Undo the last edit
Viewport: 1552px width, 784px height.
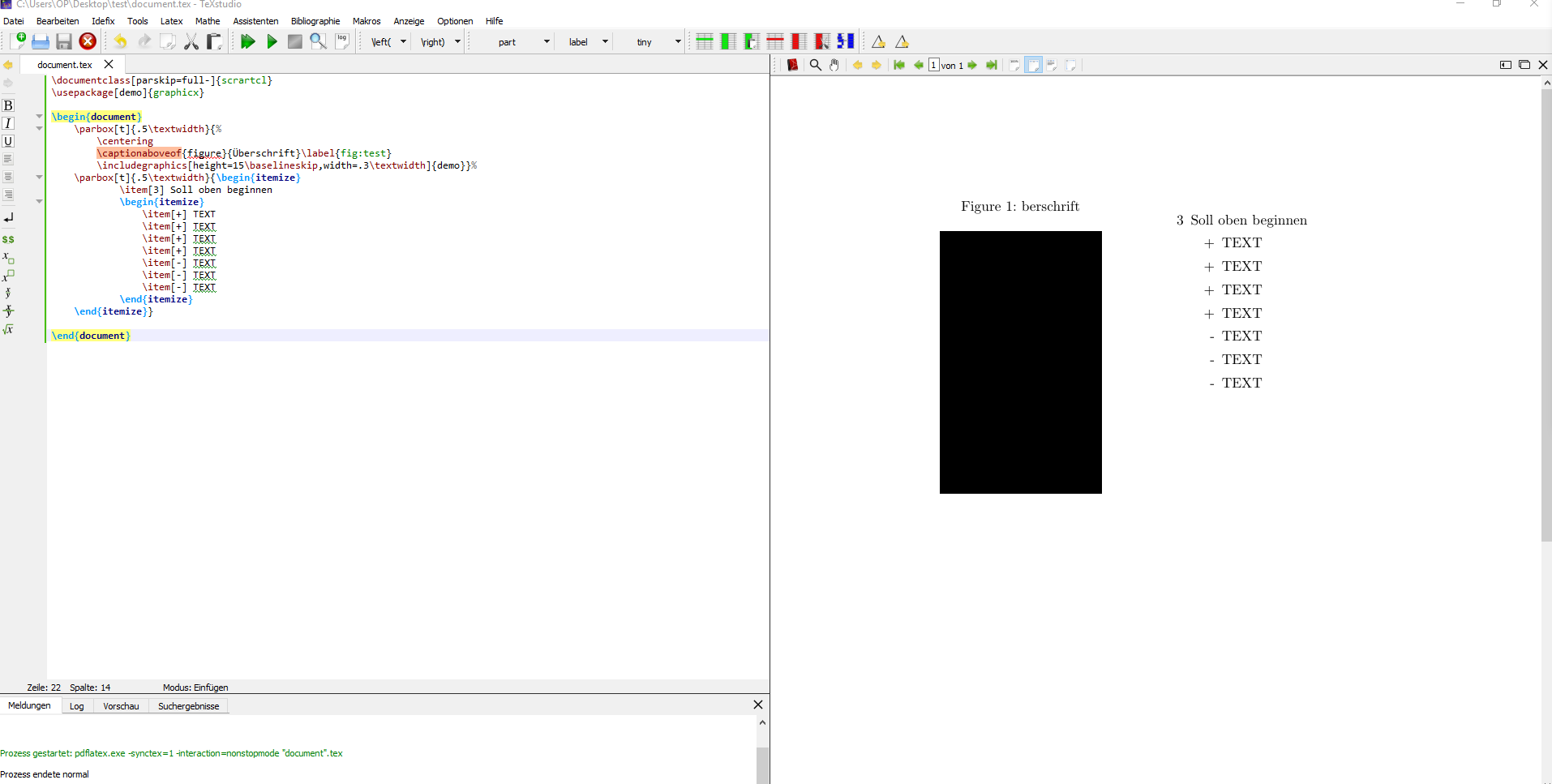tap(120, 41)
